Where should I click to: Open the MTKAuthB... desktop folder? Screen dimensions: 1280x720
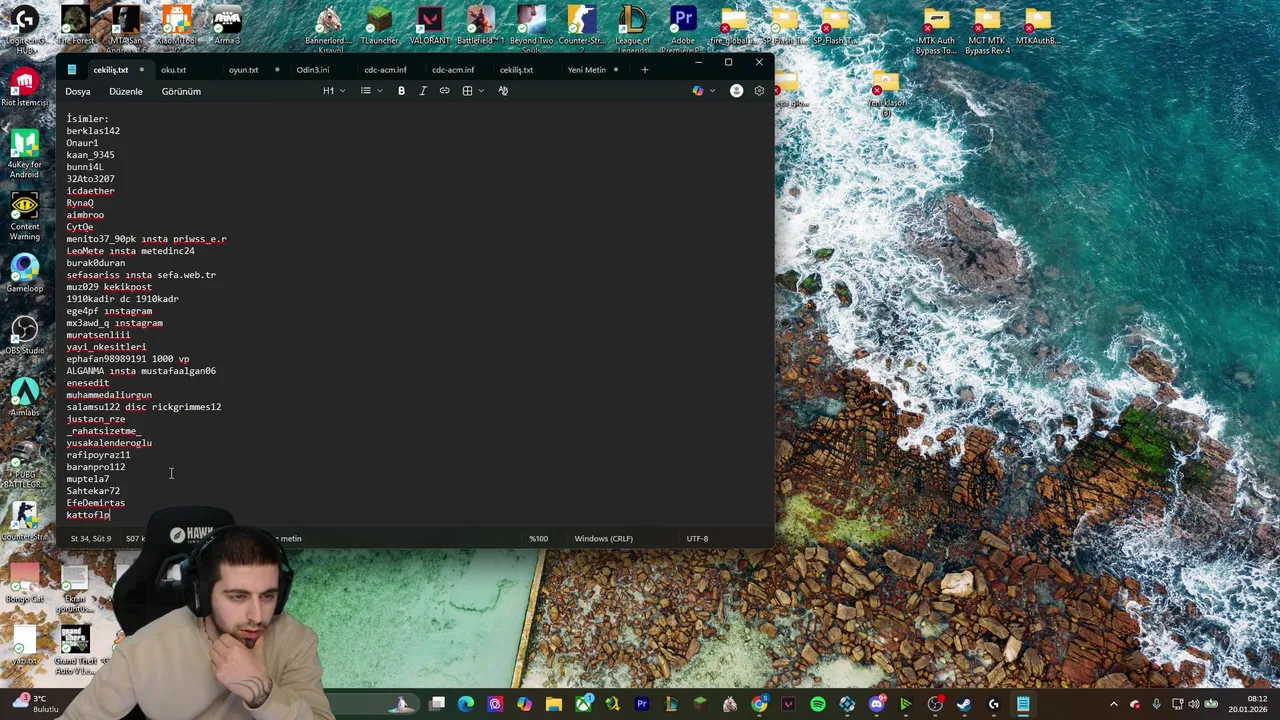tap(1037, 27)
